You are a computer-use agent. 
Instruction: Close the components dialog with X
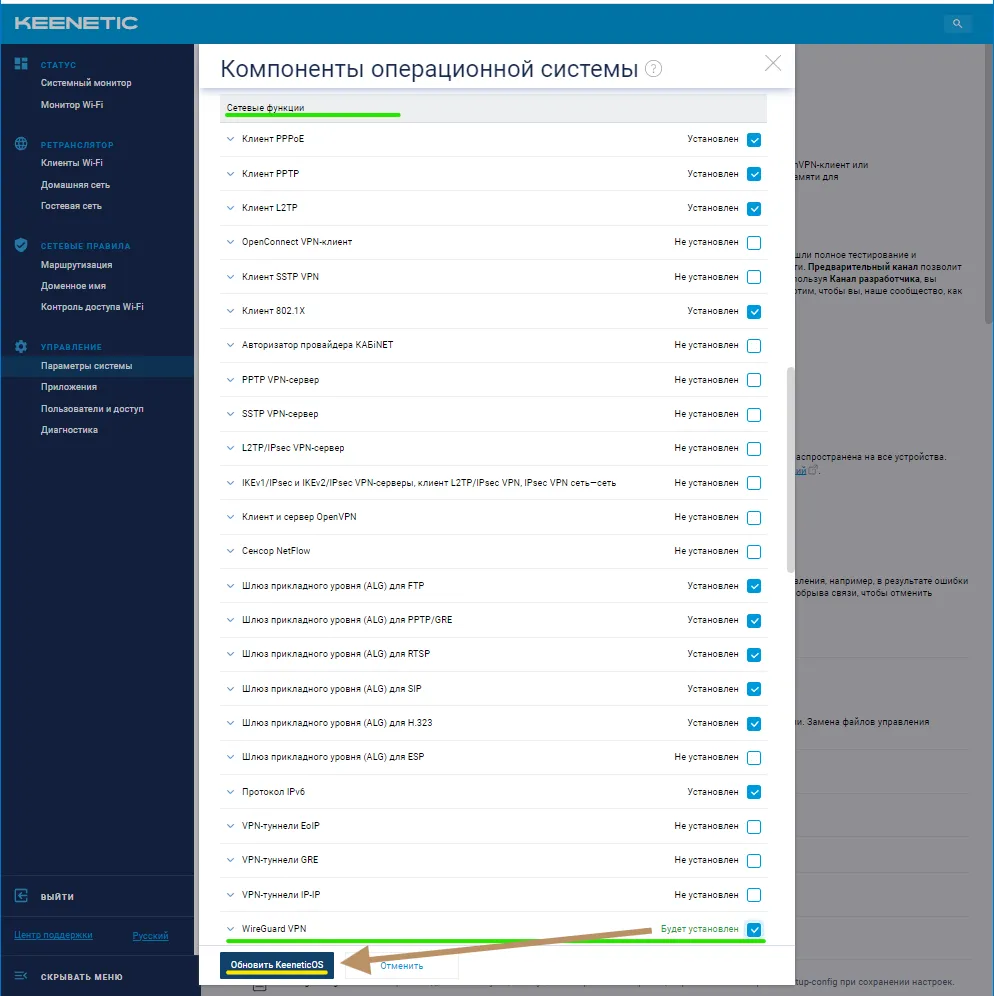click(772, 63)
